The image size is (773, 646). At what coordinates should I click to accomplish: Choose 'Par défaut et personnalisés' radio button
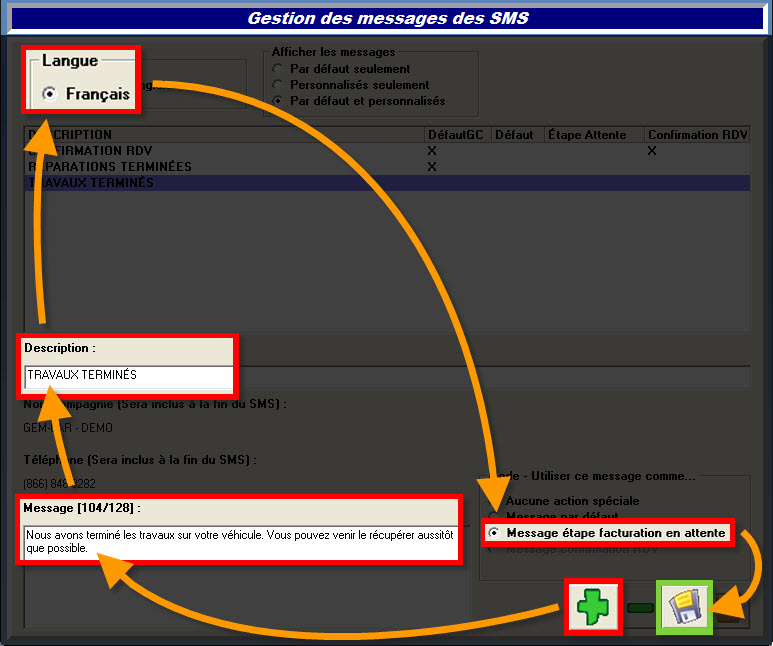point(278,101)
